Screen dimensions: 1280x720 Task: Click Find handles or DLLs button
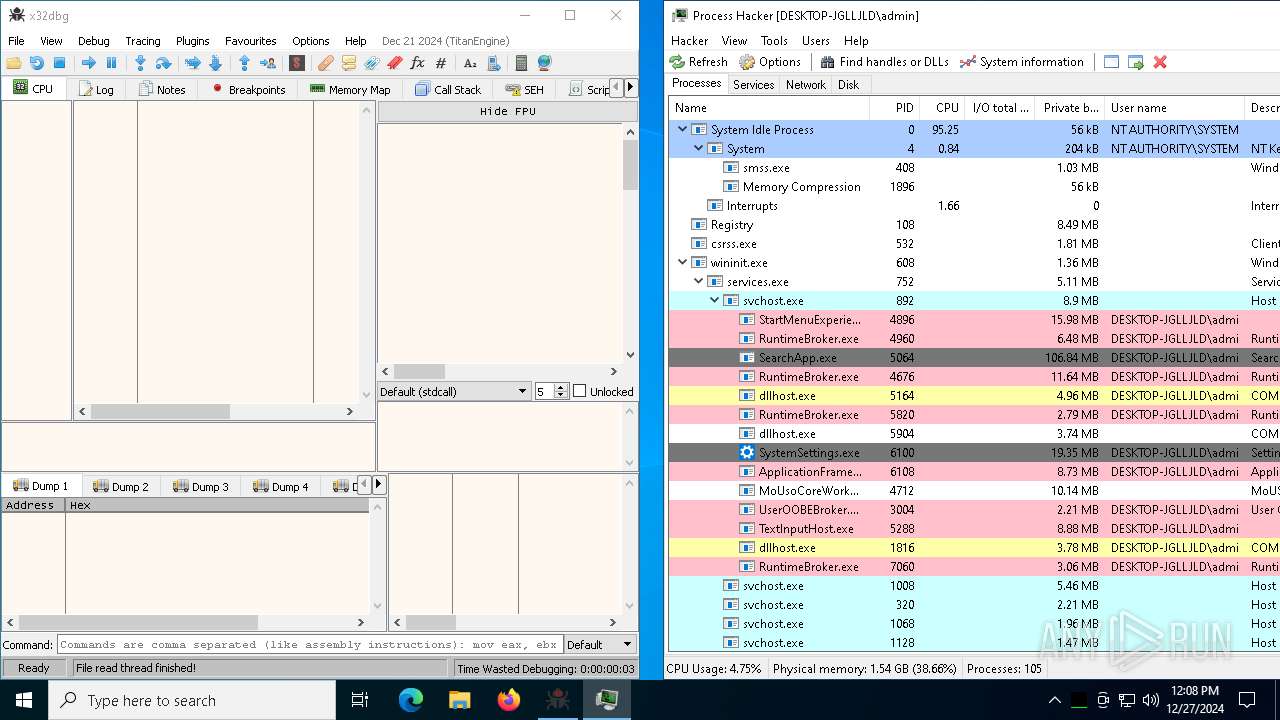click(x=884, y=62)
